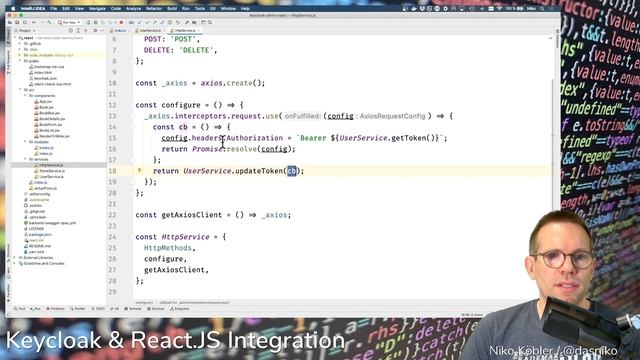Click the Settings wrench toolbar icon
This screenshot has width=640, height=360.
tap(187, 22)
